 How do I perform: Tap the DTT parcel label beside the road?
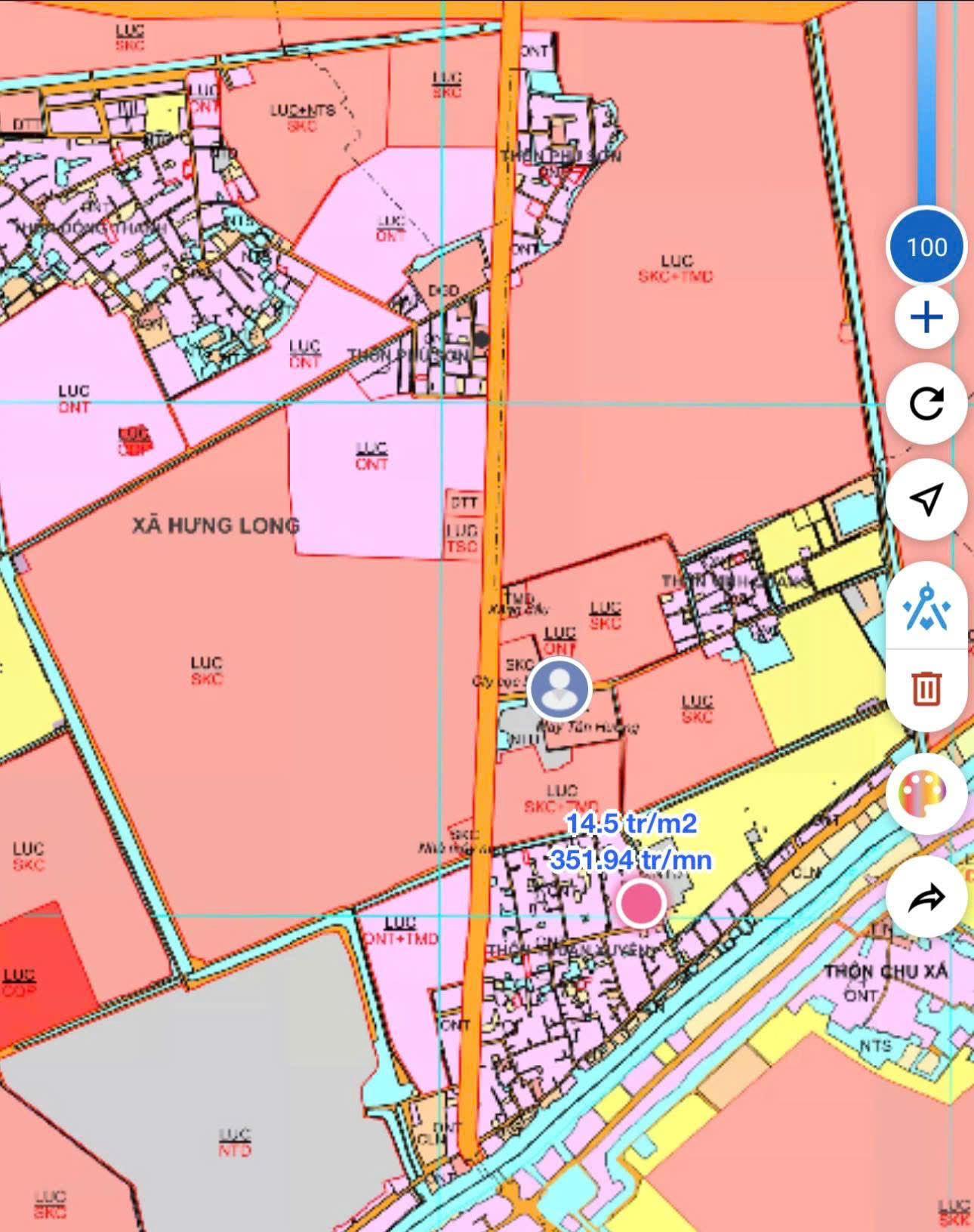coord(464,503)
